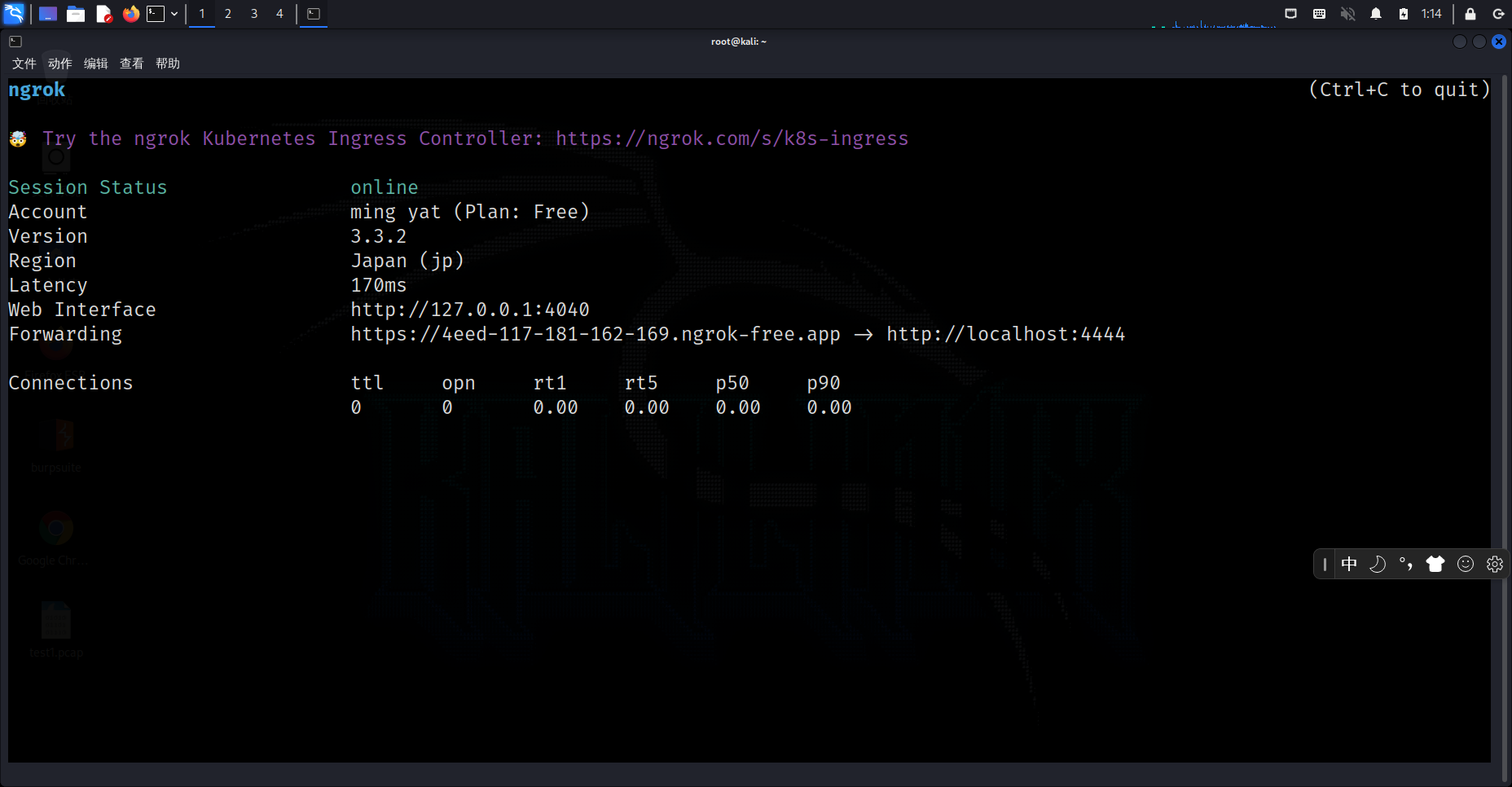Viewport: 1512px width, 787px height.
Task: Switch to workspace 3
Action: pos(254,14)
